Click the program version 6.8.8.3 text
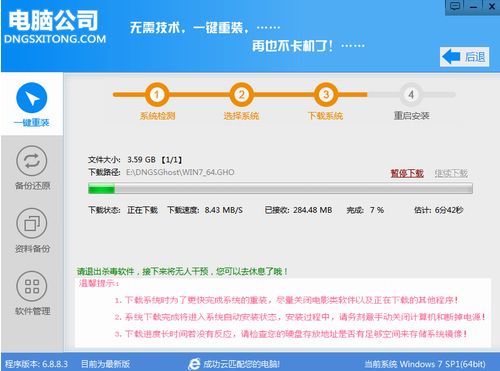The image size is (500, 371). tap(36, 364)
